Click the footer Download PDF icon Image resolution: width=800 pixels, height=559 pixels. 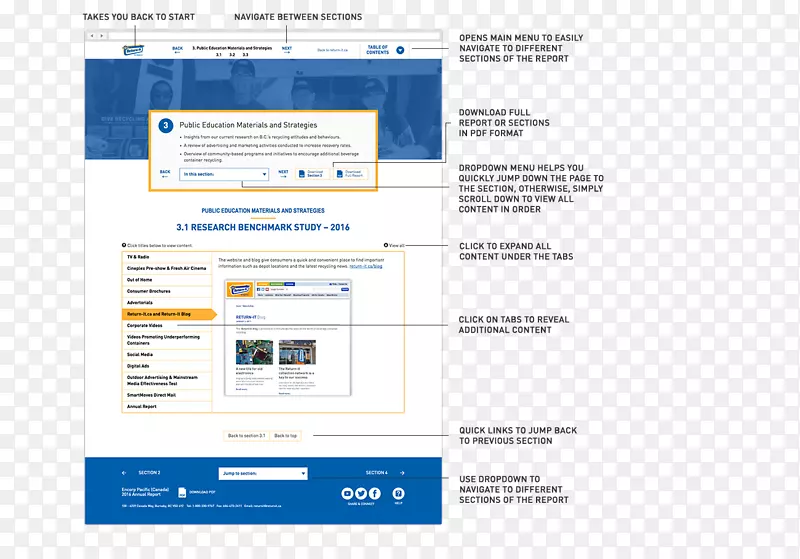pyautogui.click(x=182, y=492)
